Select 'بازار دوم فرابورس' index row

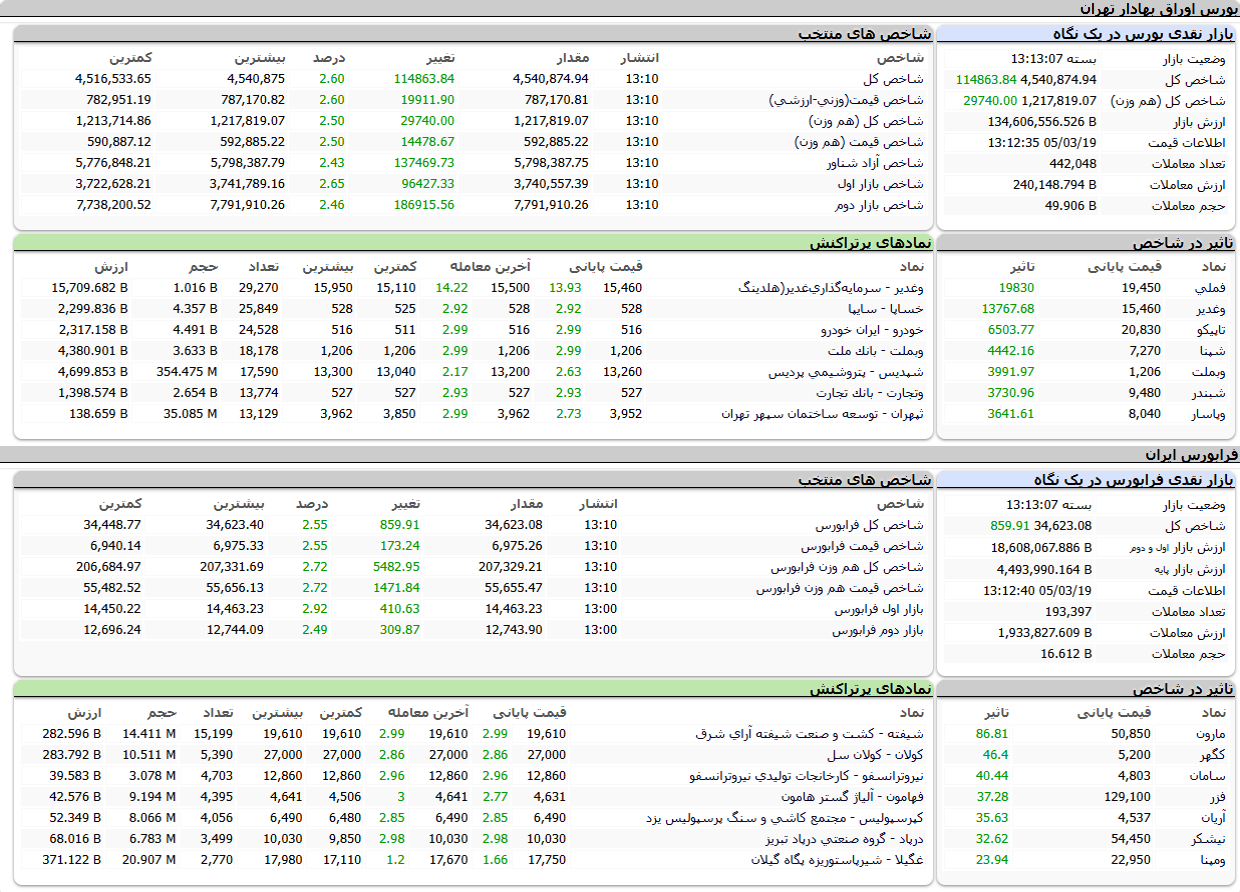(x=473, y=629)
